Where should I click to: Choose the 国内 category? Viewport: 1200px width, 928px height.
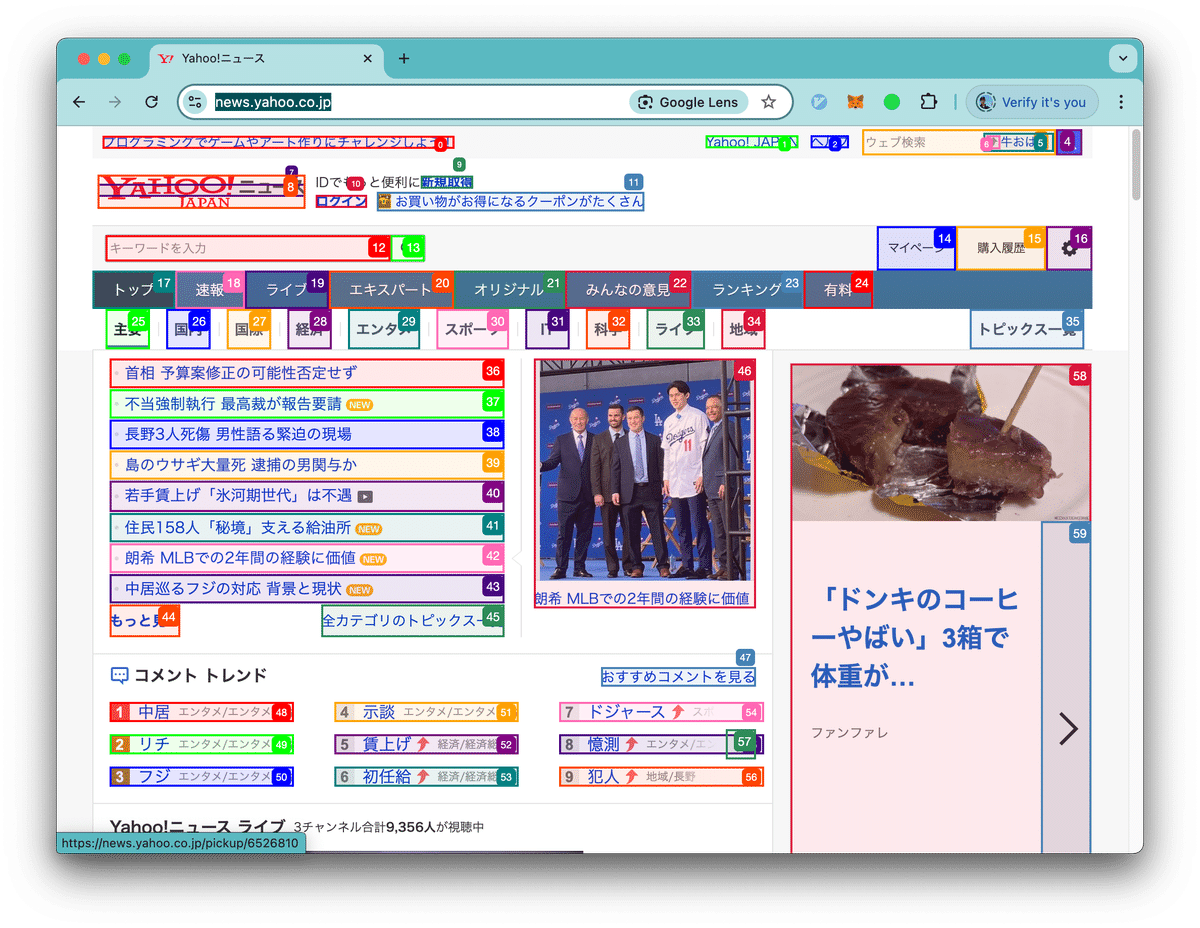tap(187, 329)
